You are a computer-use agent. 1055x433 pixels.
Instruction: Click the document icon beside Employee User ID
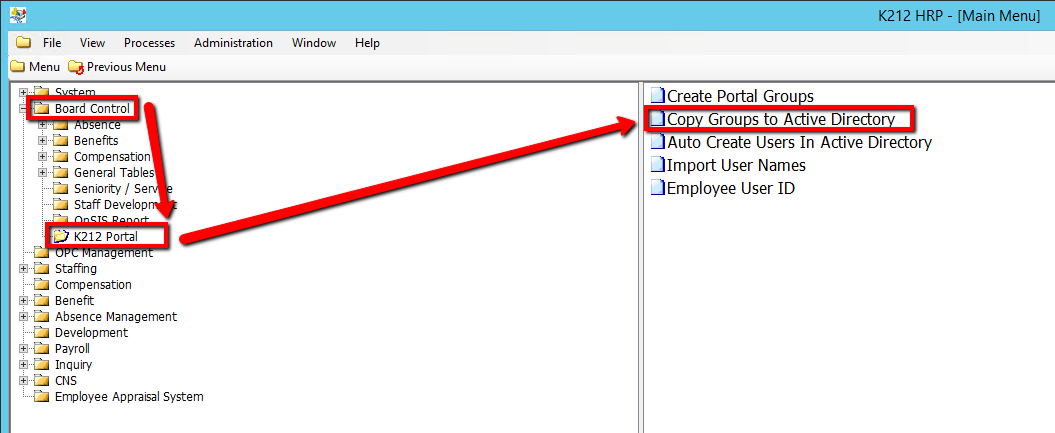tap(657, 188)
